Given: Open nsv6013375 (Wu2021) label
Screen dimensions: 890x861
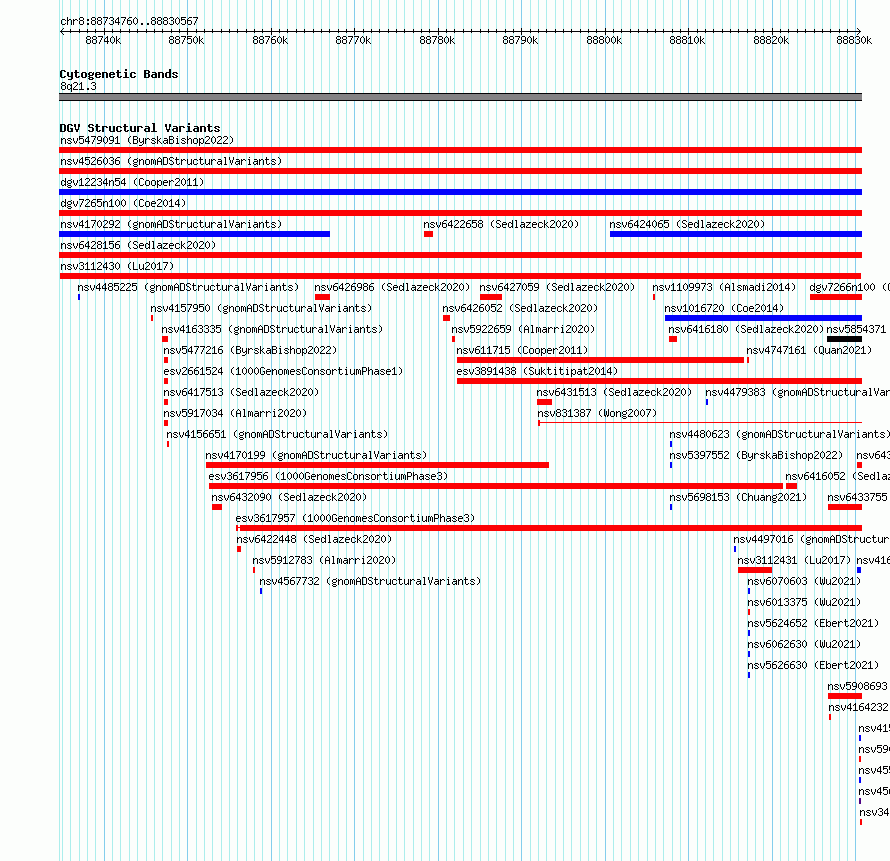Looking at the screenshot, I should (x=804, y=602).
